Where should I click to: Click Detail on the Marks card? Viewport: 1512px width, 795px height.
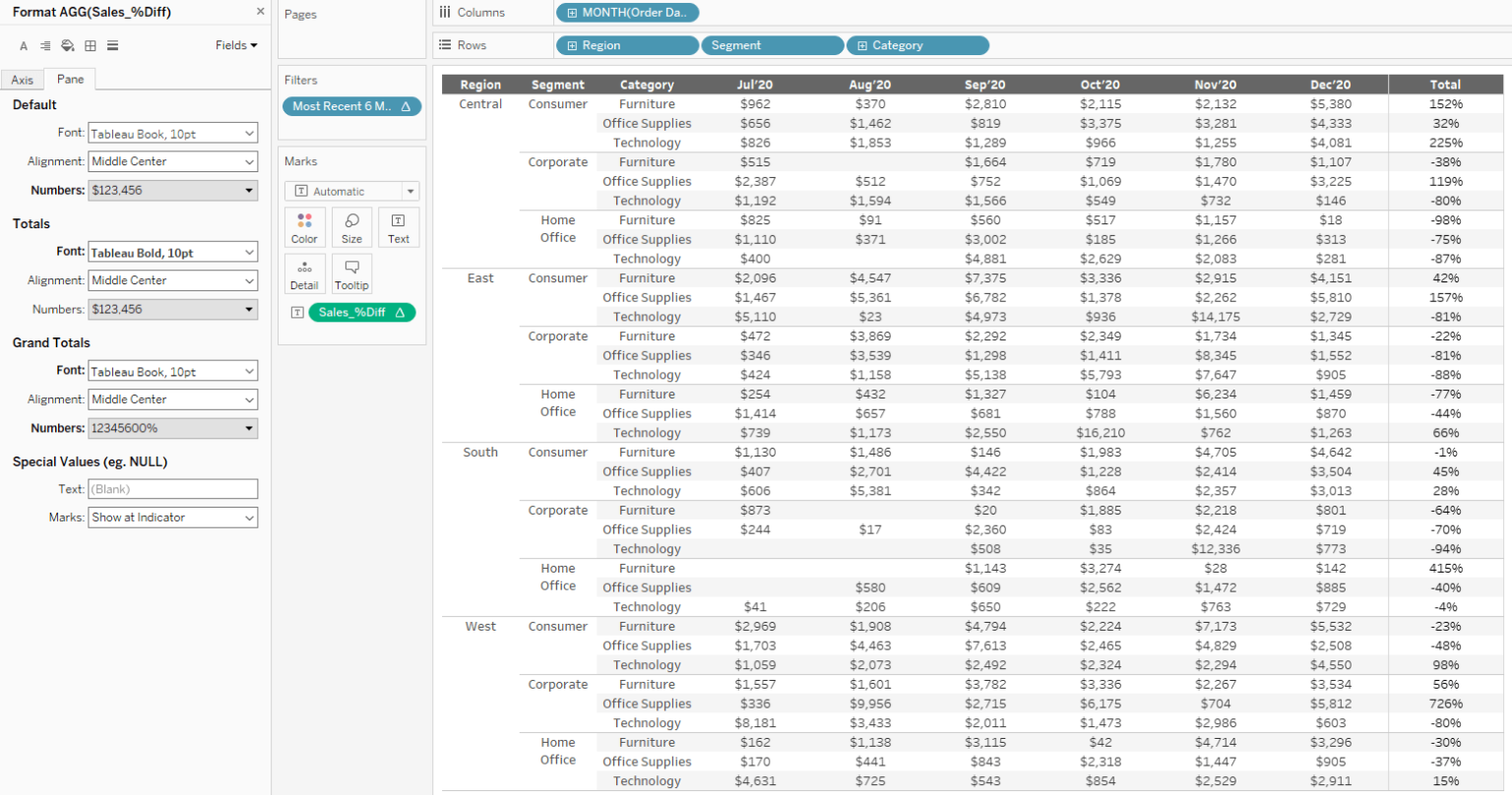click(304, 274)
